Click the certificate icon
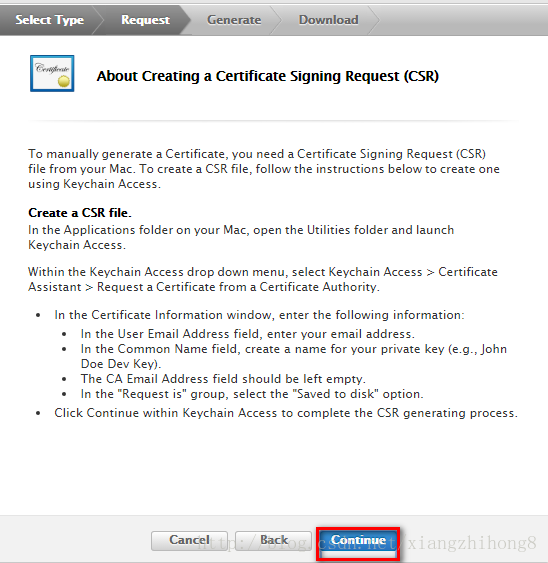Viewport: 548px width, 563px height. [x=52, y=73]
